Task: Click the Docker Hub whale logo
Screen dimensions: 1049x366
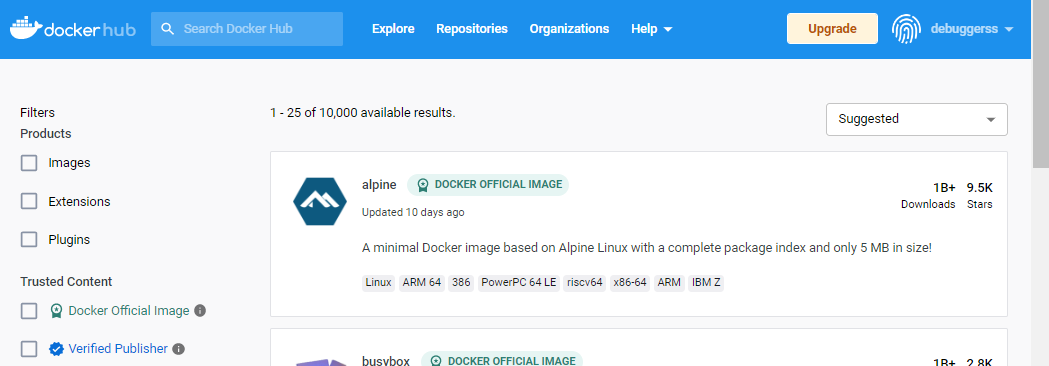Action: tap(73, 29)
